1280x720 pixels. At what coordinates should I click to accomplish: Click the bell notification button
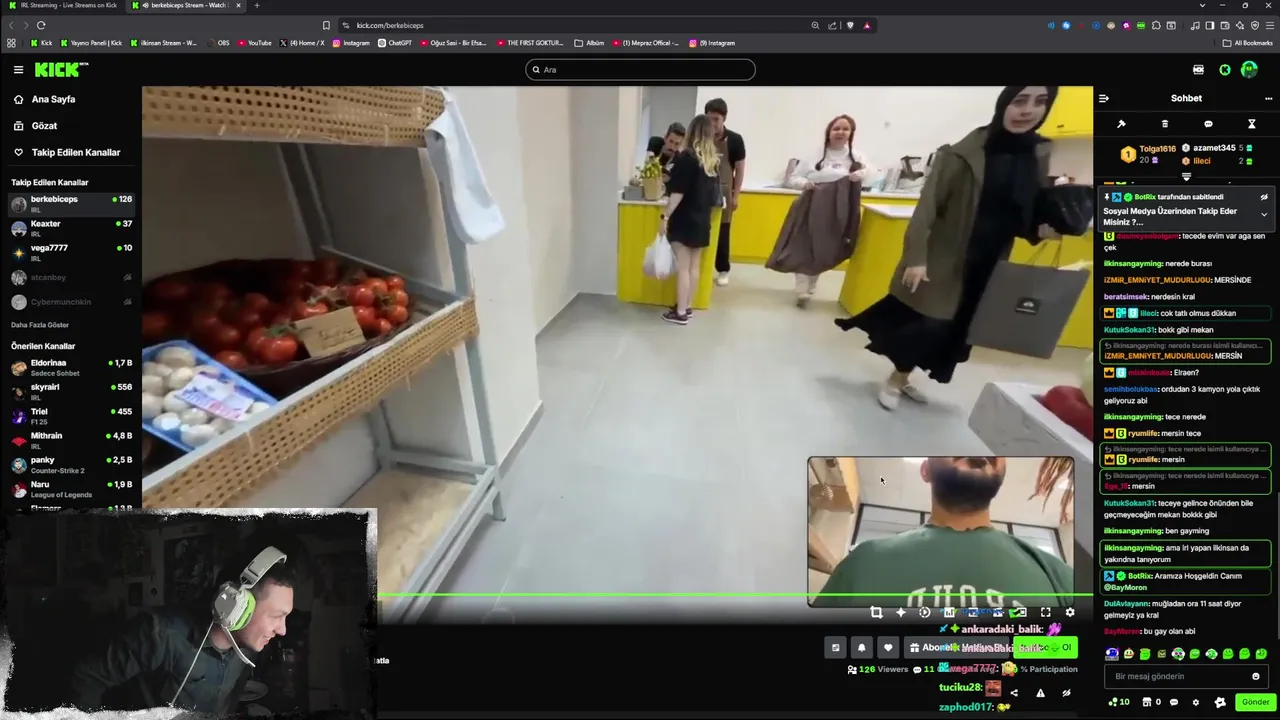tap(861, 647)
